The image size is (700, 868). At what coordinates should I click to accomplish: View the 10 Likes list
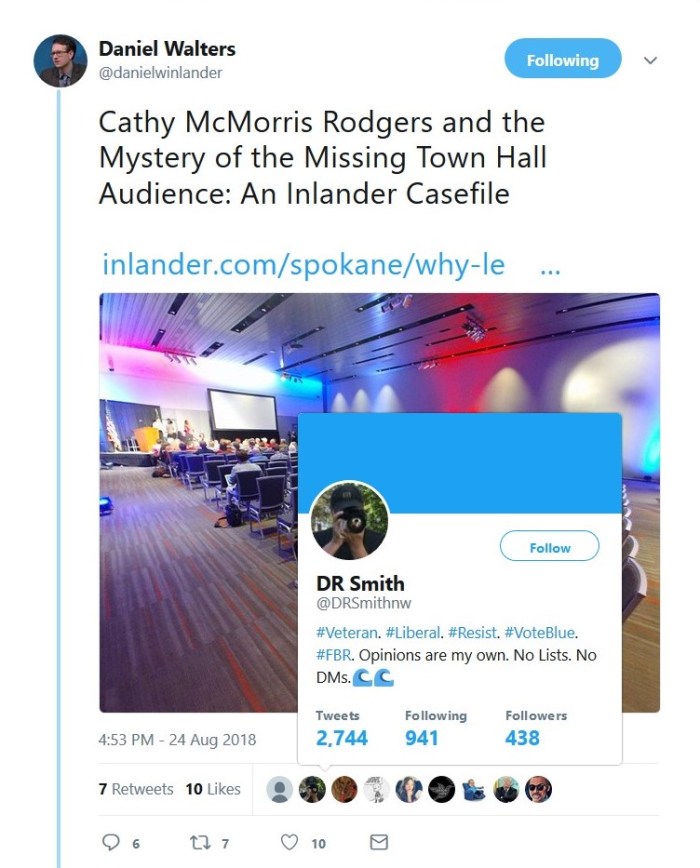(x=213, y=789)
